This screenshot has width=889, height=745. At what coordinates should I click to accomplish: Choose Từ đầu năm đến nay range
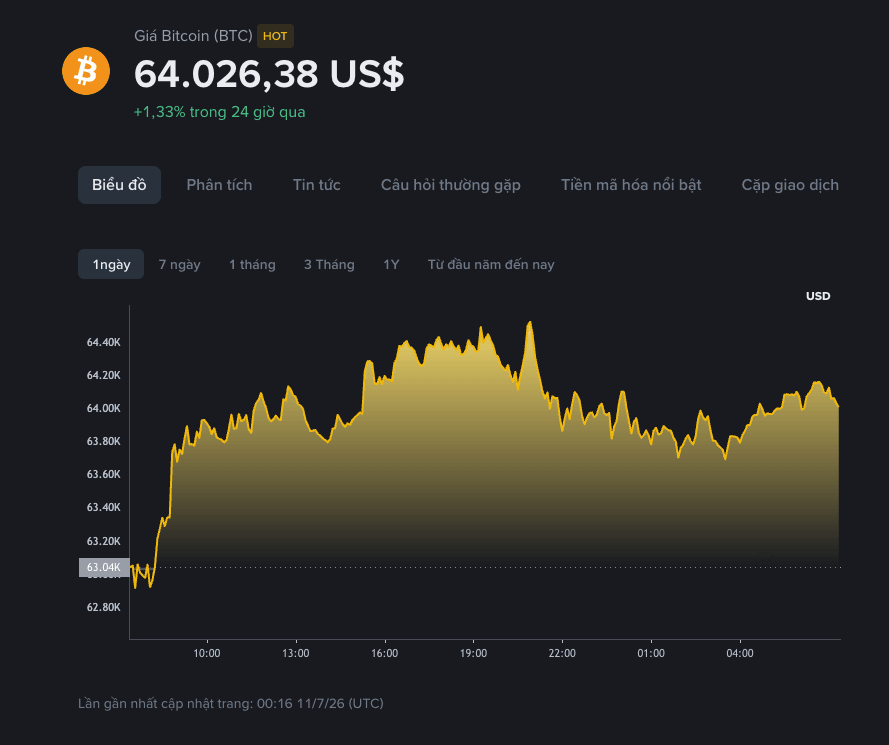[x=491, y=265]
